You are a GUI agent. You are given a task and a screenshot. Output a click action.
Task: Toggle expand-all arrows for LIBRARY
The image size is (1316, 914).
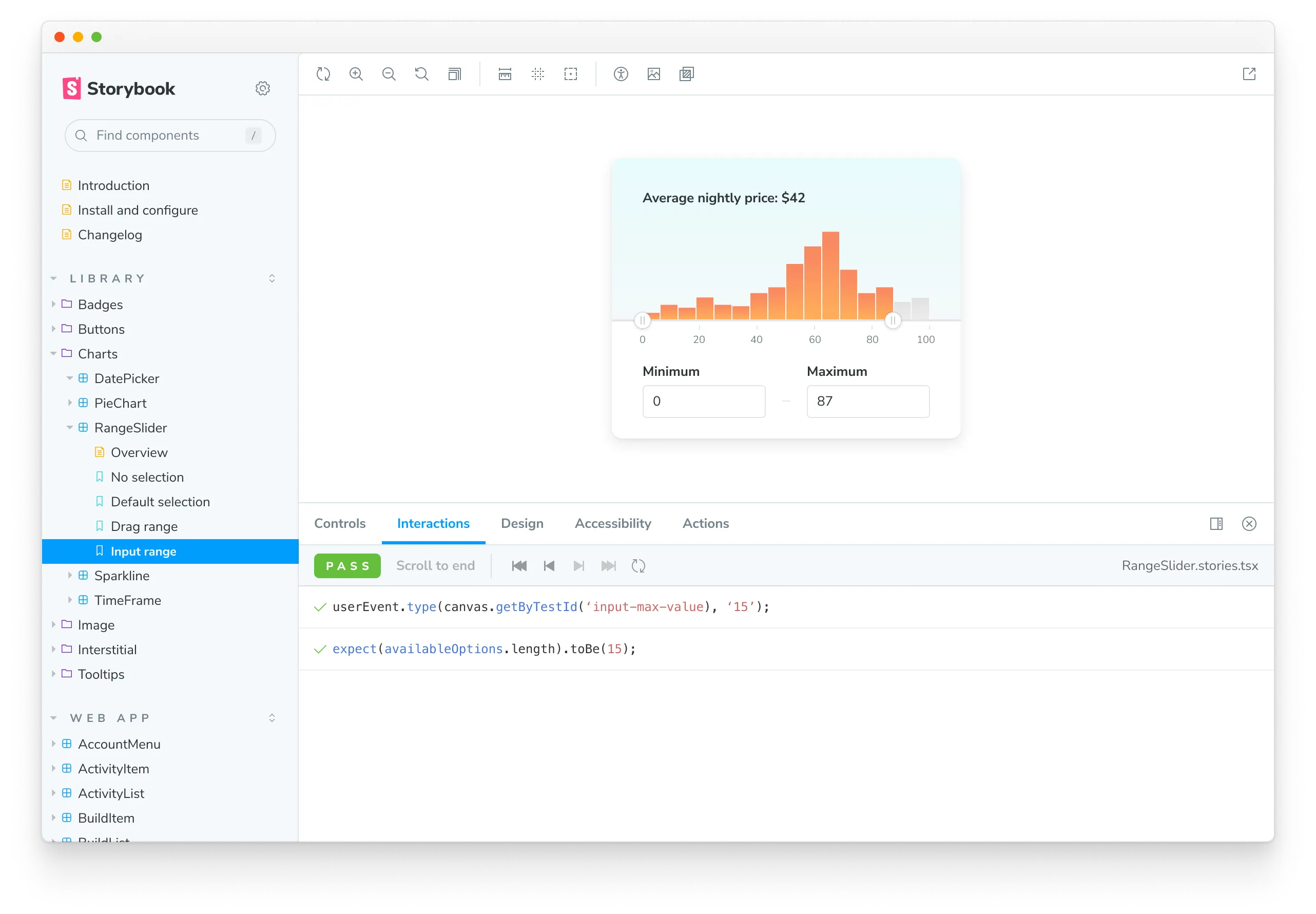pos(272,278)
